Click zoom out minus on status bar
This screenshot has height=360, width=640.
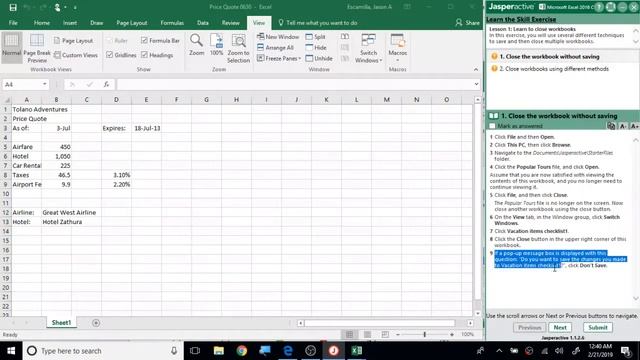[x=398, y=334]
